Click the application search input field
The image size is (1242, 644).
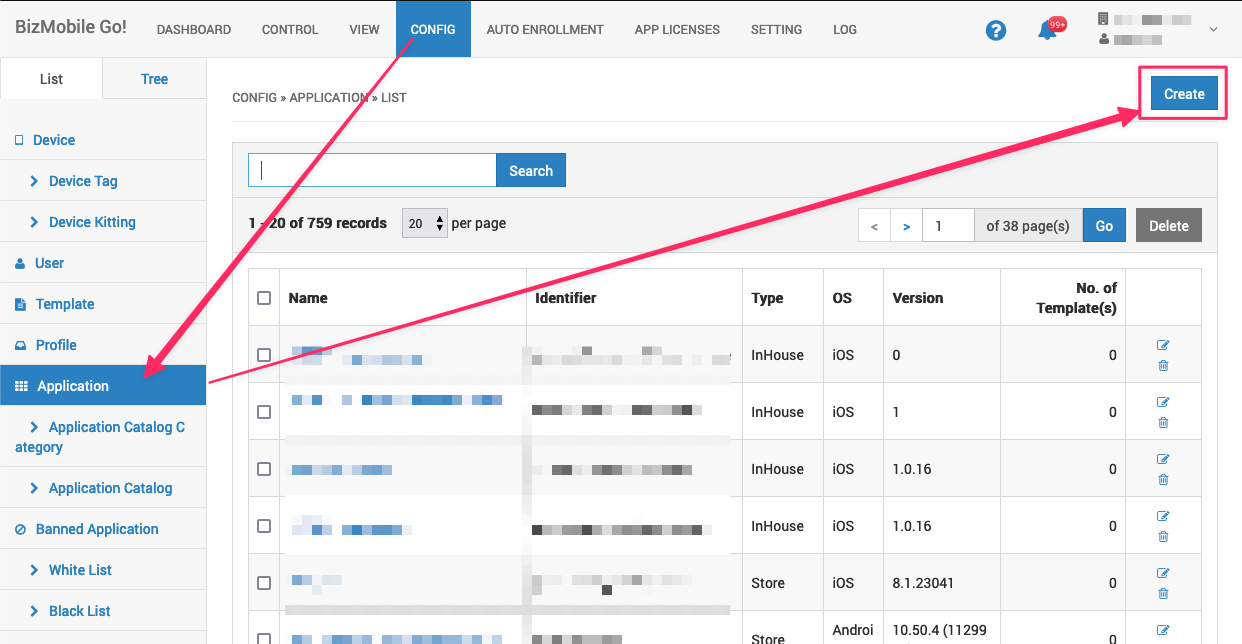(x=372, y=170)
